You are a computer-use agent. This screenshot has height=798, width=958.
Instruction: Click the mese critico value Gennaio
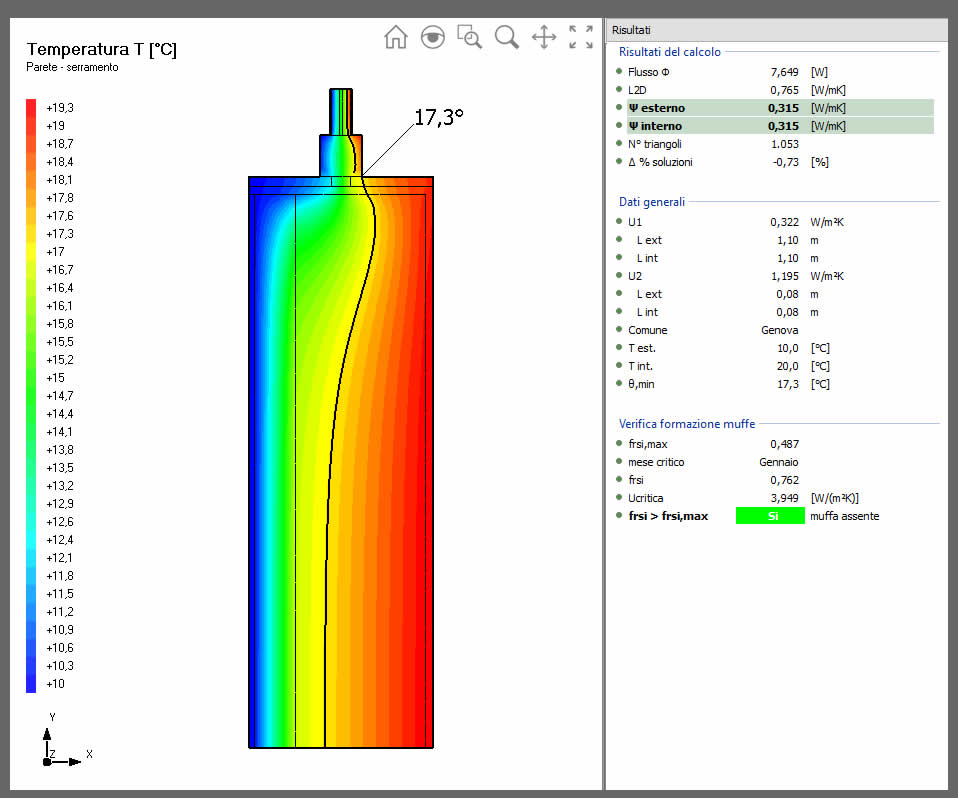pyautogui.click(x=779, y=462)
